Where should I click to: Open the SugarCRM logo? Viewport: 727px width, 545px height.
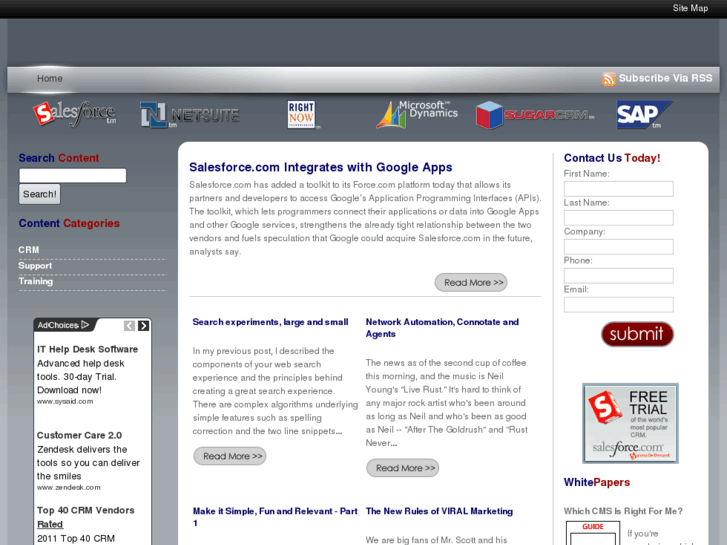(x=535, y=115)
